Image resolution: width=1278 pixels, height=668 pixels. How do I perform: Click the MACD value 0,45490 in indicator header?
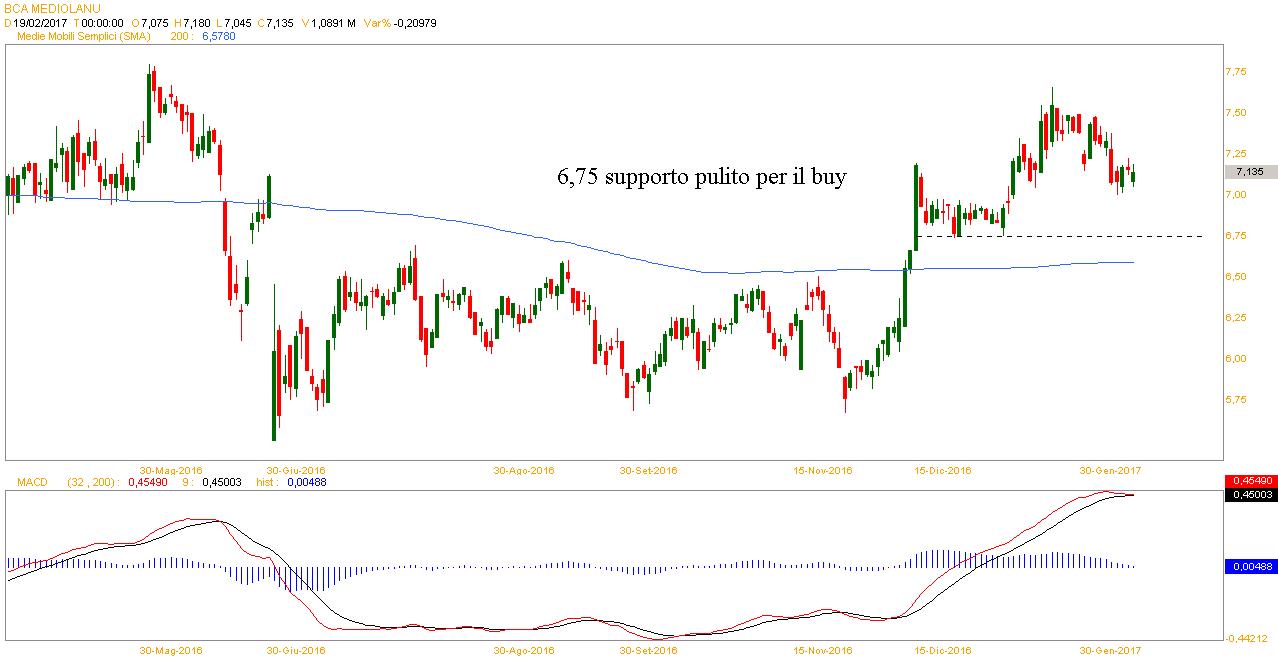pyautogui.click(x=146, y=483)
